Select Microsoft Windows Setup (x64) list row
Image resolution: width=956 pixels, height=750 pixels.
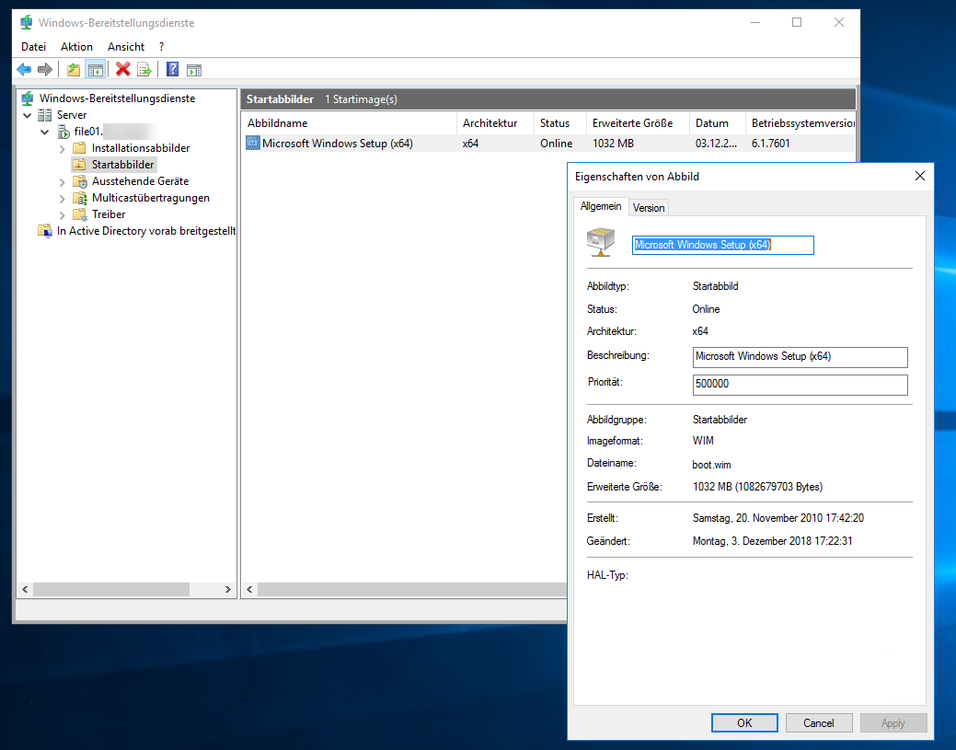(337, 143)
